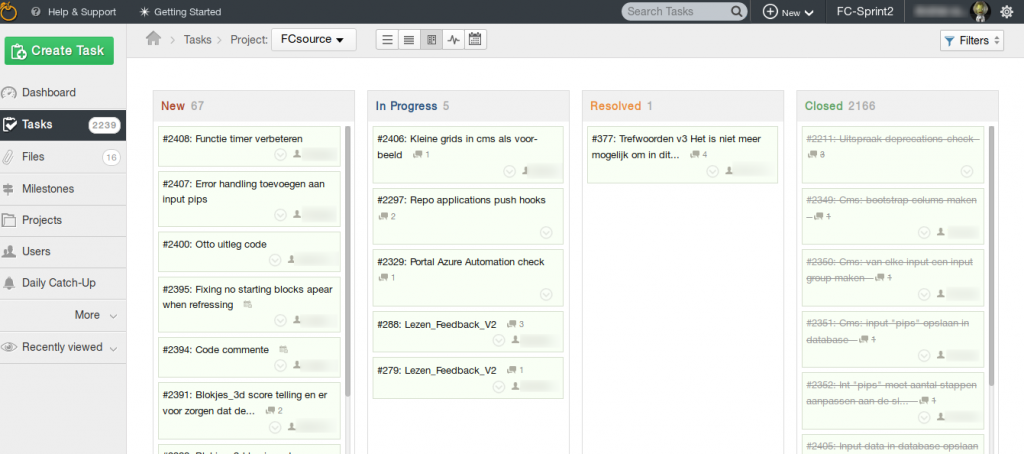Open action circle on task #2408

[x=280, y=155]
